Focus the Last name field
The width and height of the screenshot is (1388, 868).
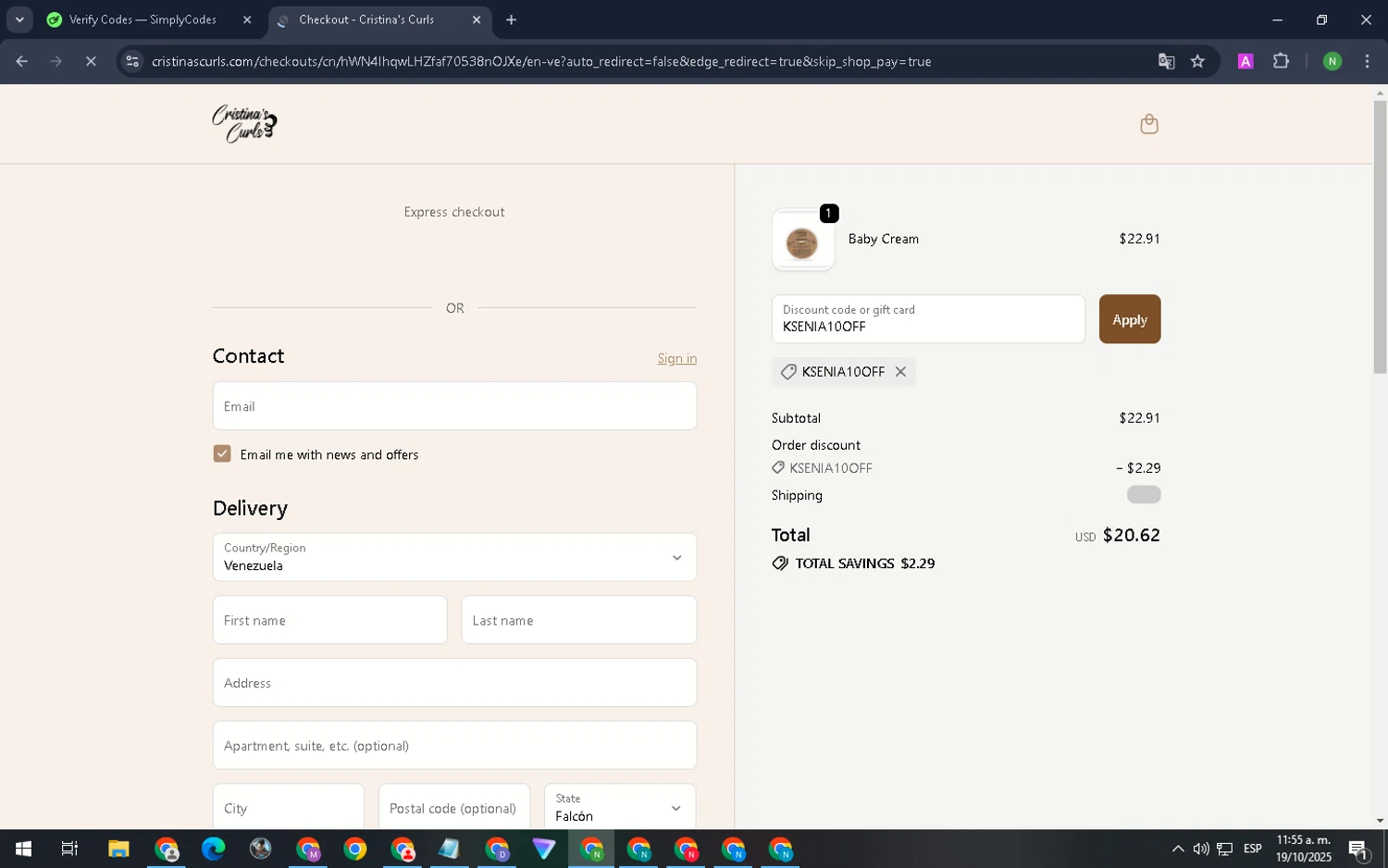click(579, 620)
